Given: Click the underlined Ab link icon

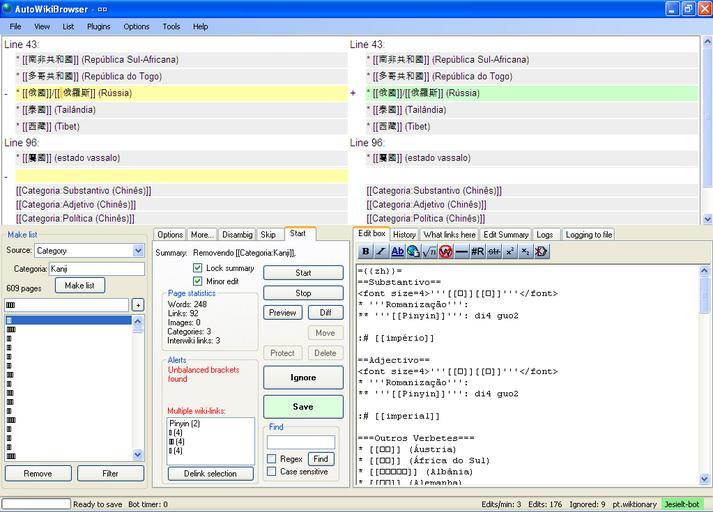Looking at the screenshot, I should pyautogui.click(x=398, y=252).
